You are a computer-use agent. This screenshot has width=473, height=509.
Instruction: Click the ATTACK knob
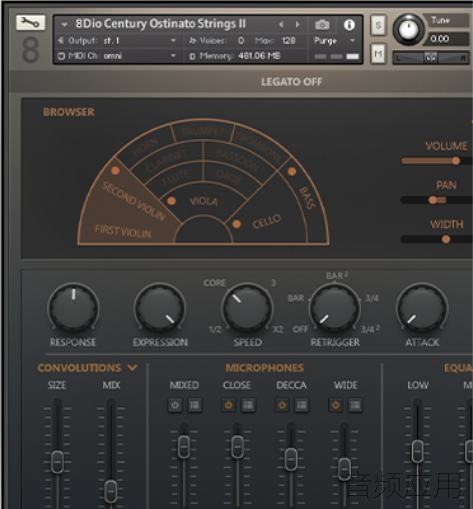pos(422,308)
